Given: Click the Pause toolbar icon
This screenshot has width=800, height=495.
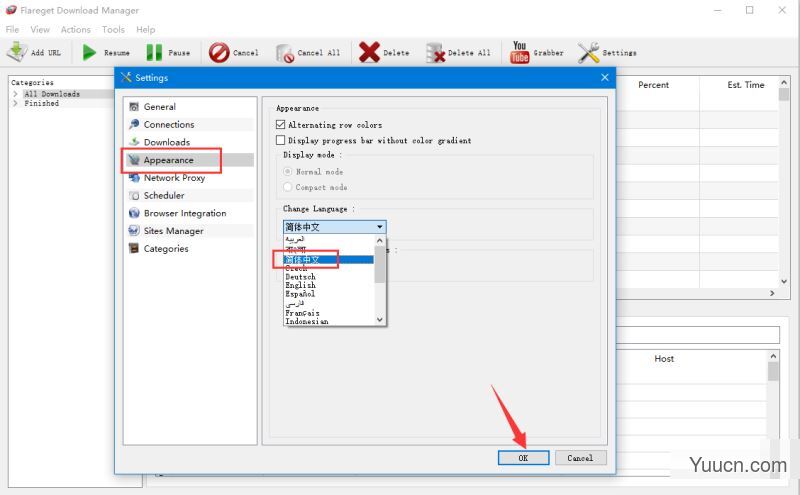Looking at the screenshot, I should [x=154, y=52].
